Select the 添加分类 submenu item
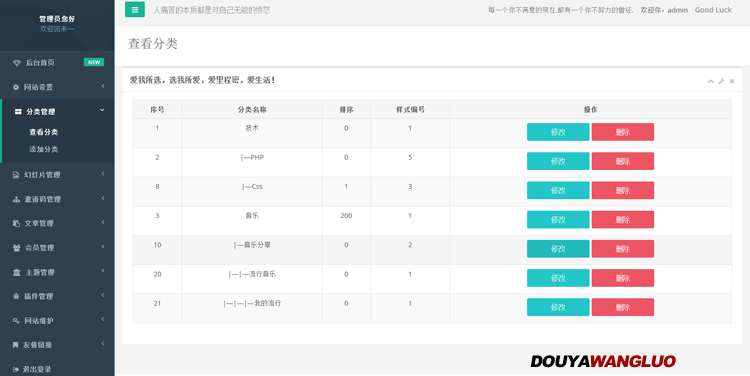The height and width of the screenshot is (376, 750). [44, 149]
